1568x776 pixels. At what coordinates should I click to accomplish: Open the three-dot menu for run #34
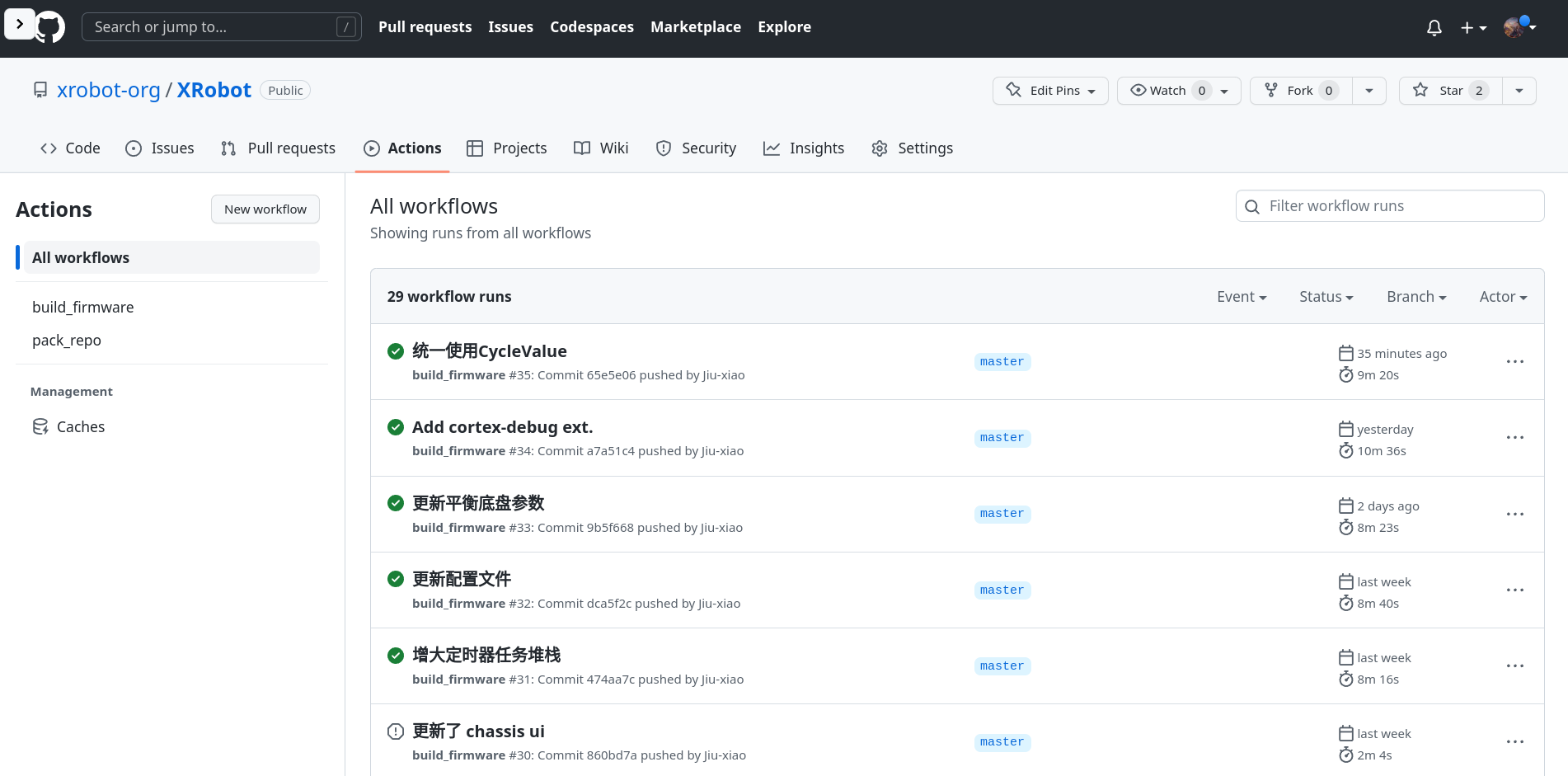(1514, 438)
